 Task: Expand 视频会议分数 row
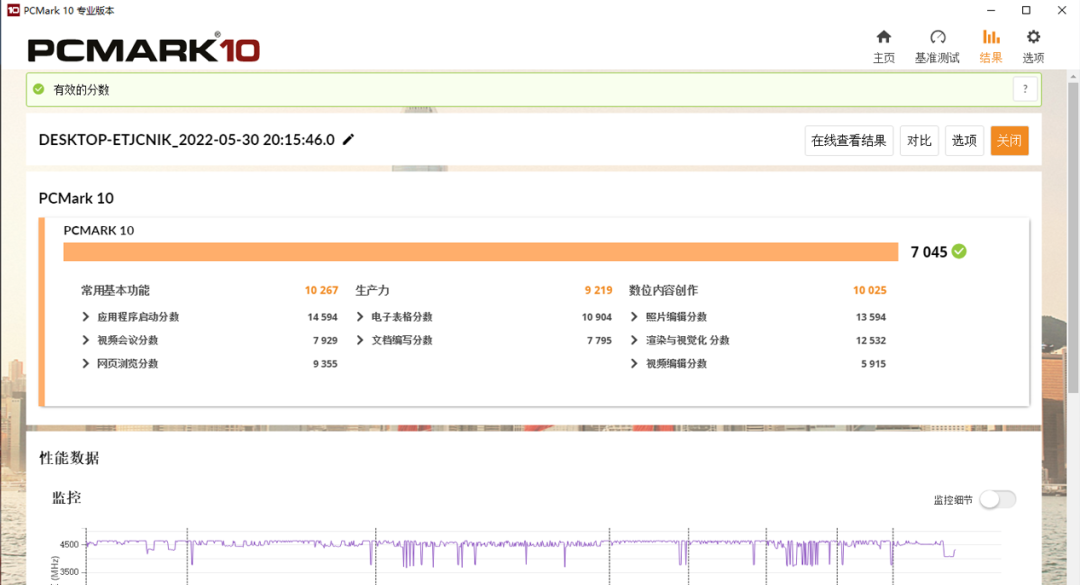[x=85, y=340]
